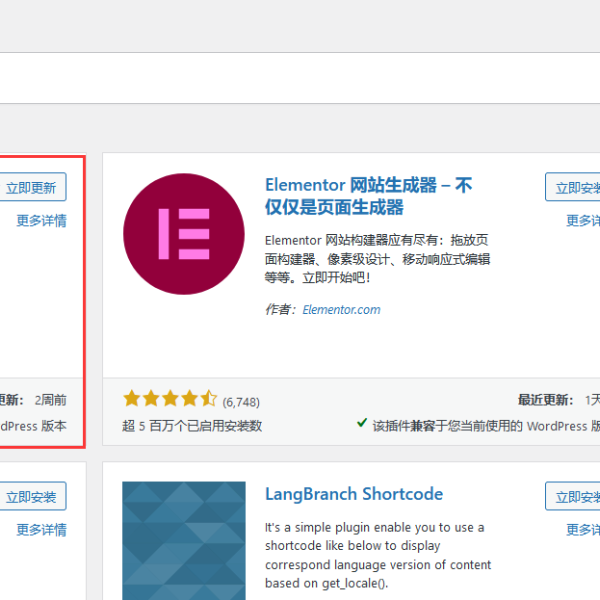Image resolution: width=600 pixels, height=600 pixels.
Task: Click the 超 5 百万个已启用安装数 text
Action: (192, 426)
